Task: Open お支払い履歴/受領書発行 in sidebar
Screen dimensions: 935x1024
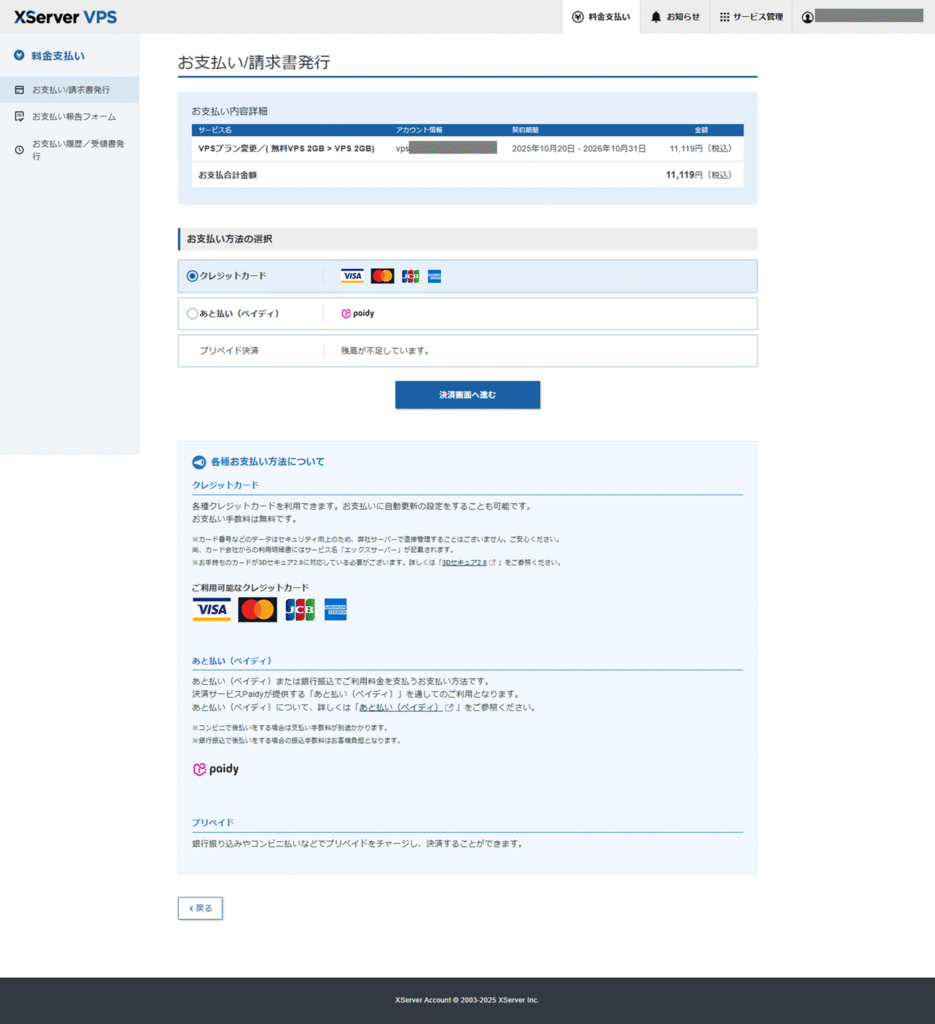Action: (77, 150)
